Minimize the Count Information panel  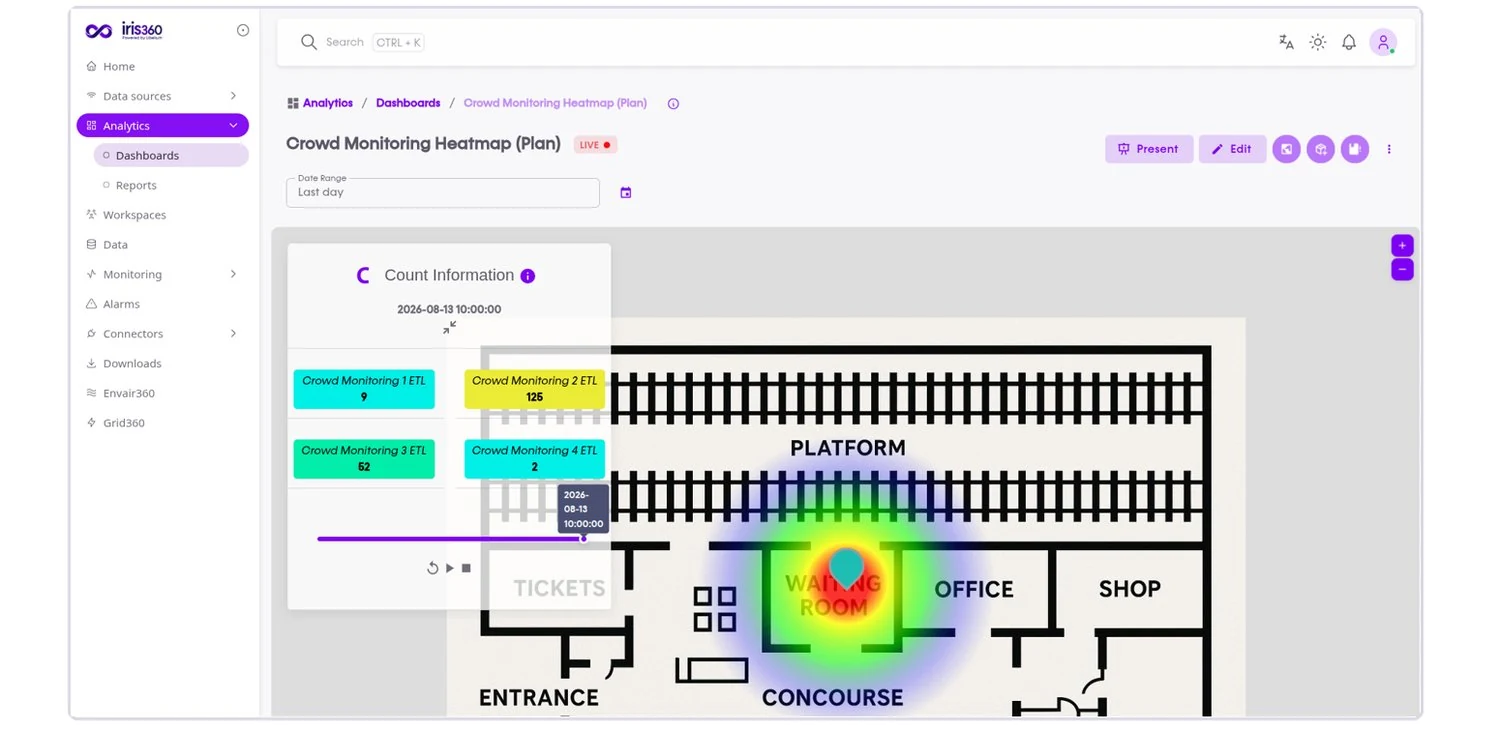coord(450,327)
